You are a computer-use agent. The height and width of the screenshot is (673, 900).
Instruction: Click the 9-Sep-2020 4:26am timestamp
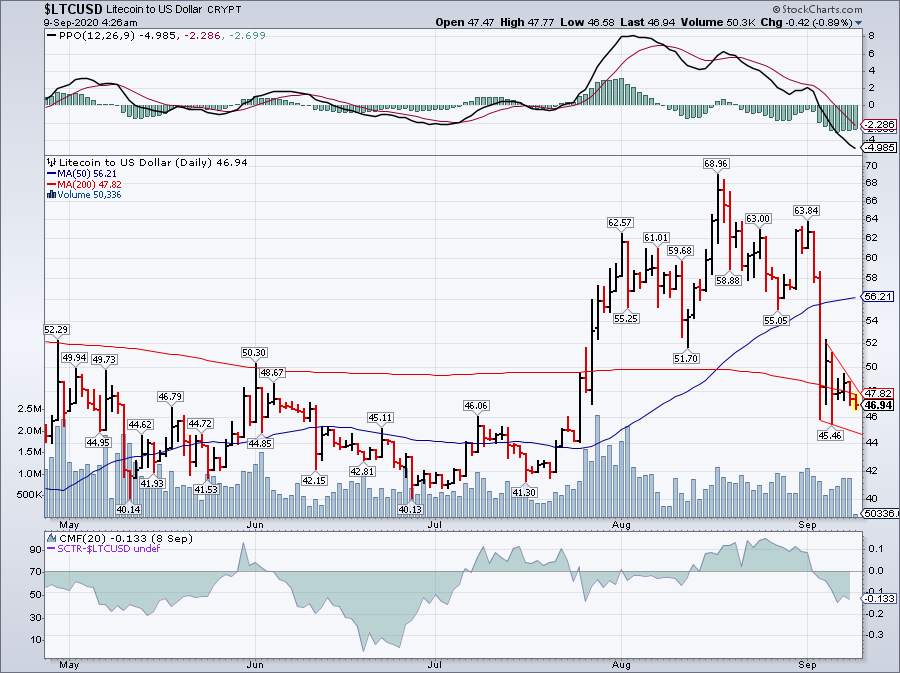tap(91, 23)
